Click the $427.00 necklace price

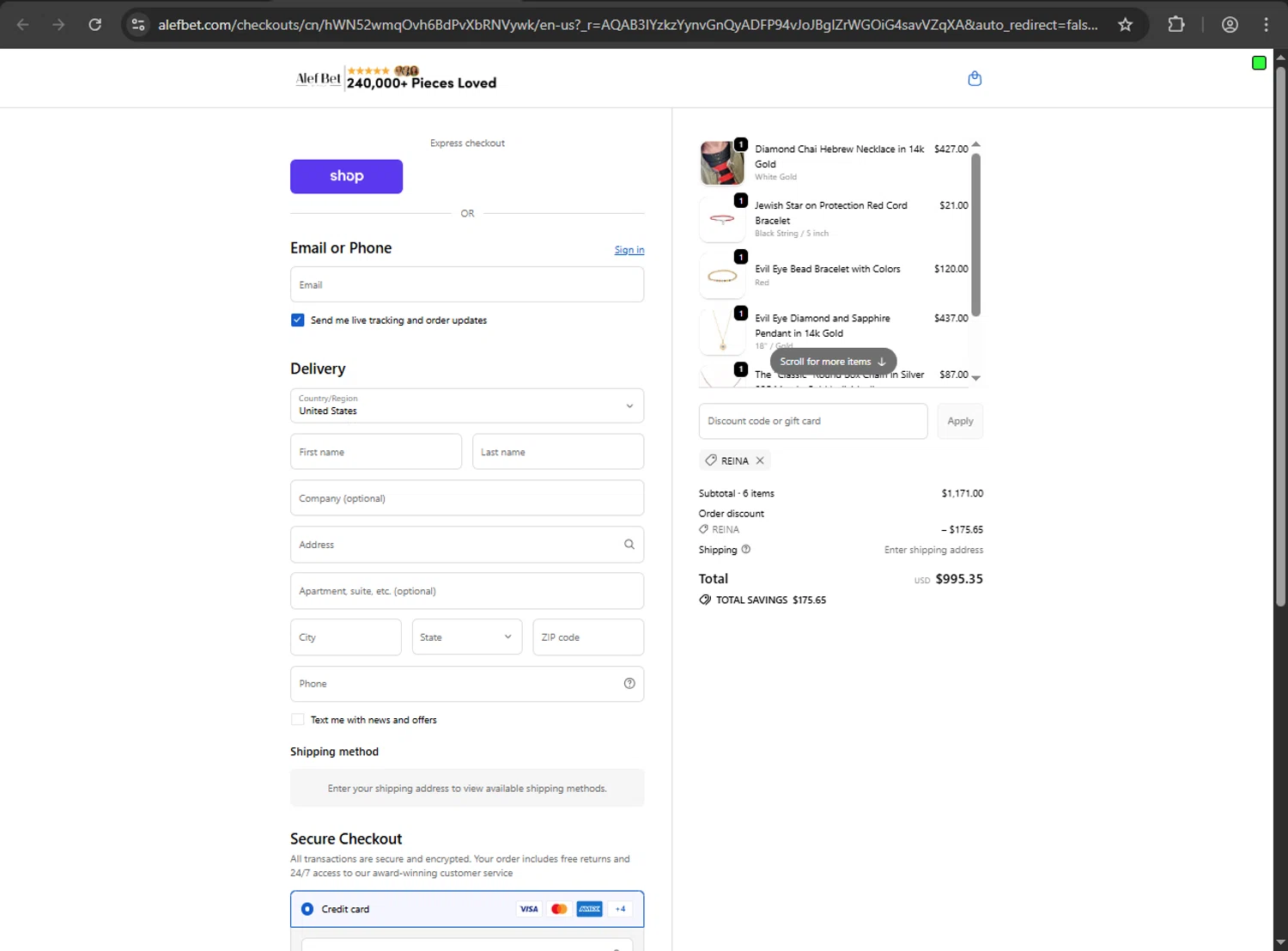tap(951, 149)
